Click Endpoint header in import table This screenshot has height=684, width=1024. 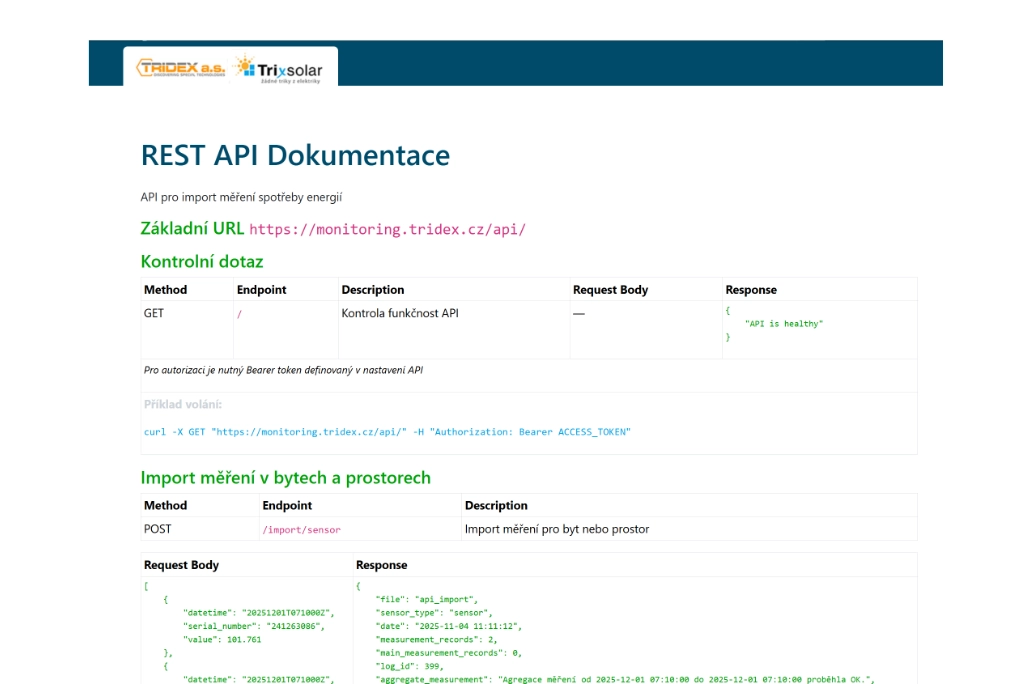click(x=287, y=505)
